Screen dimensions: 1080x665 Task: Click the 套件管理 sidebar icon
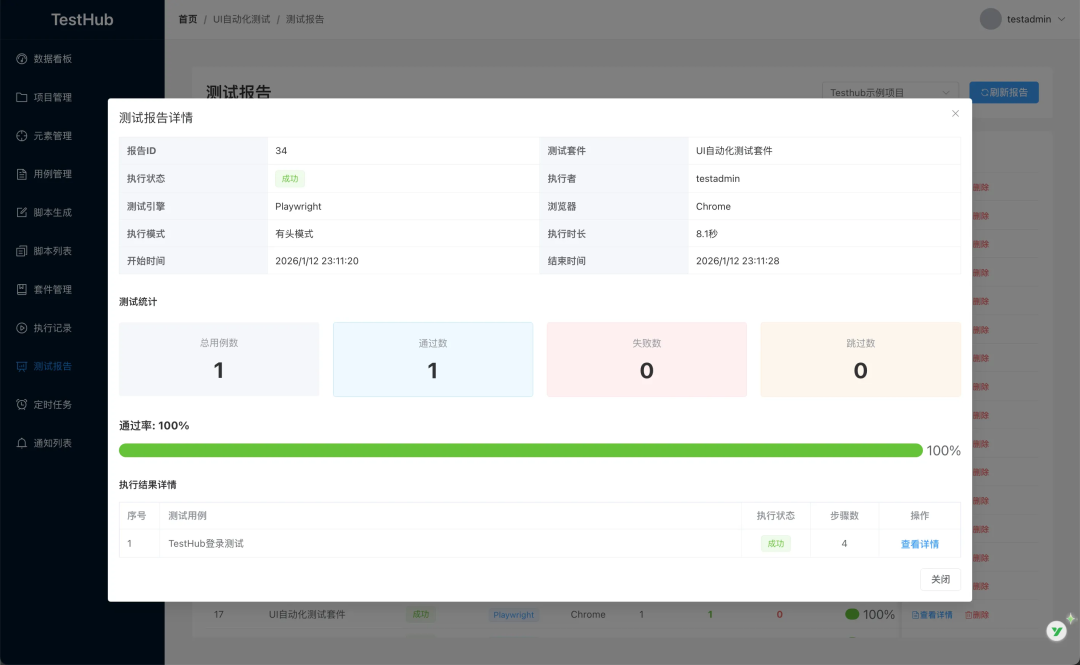click(x=21, y=289)
